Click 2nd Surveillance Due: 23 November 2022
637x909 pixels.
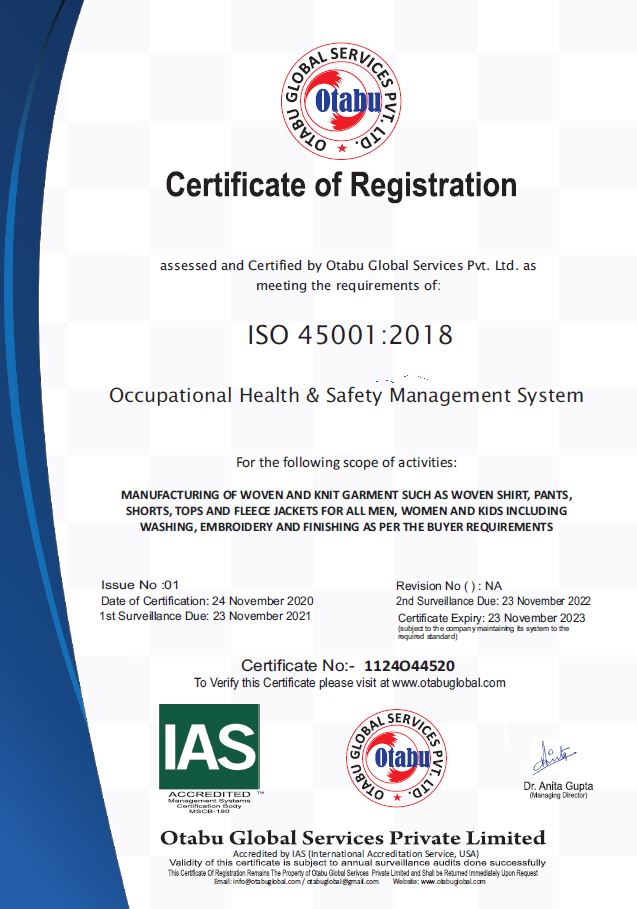(x=493, y=601)
